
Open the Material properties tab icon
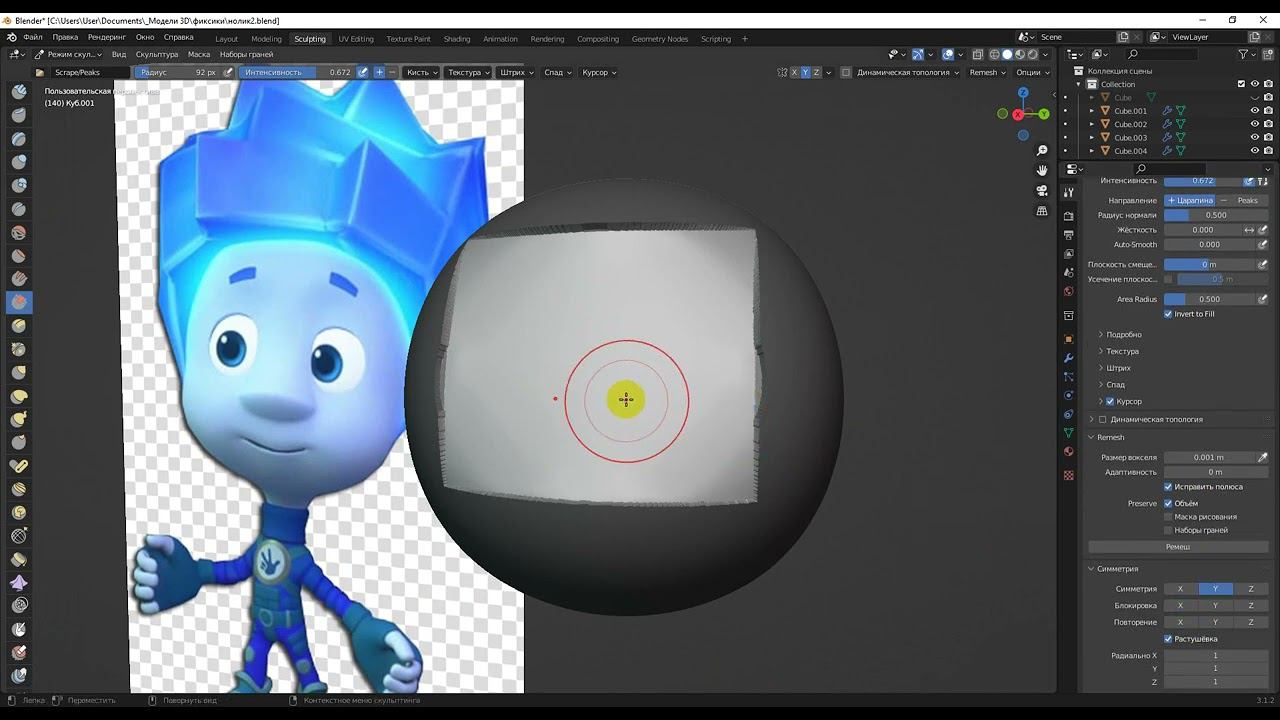click(1069, 452)
